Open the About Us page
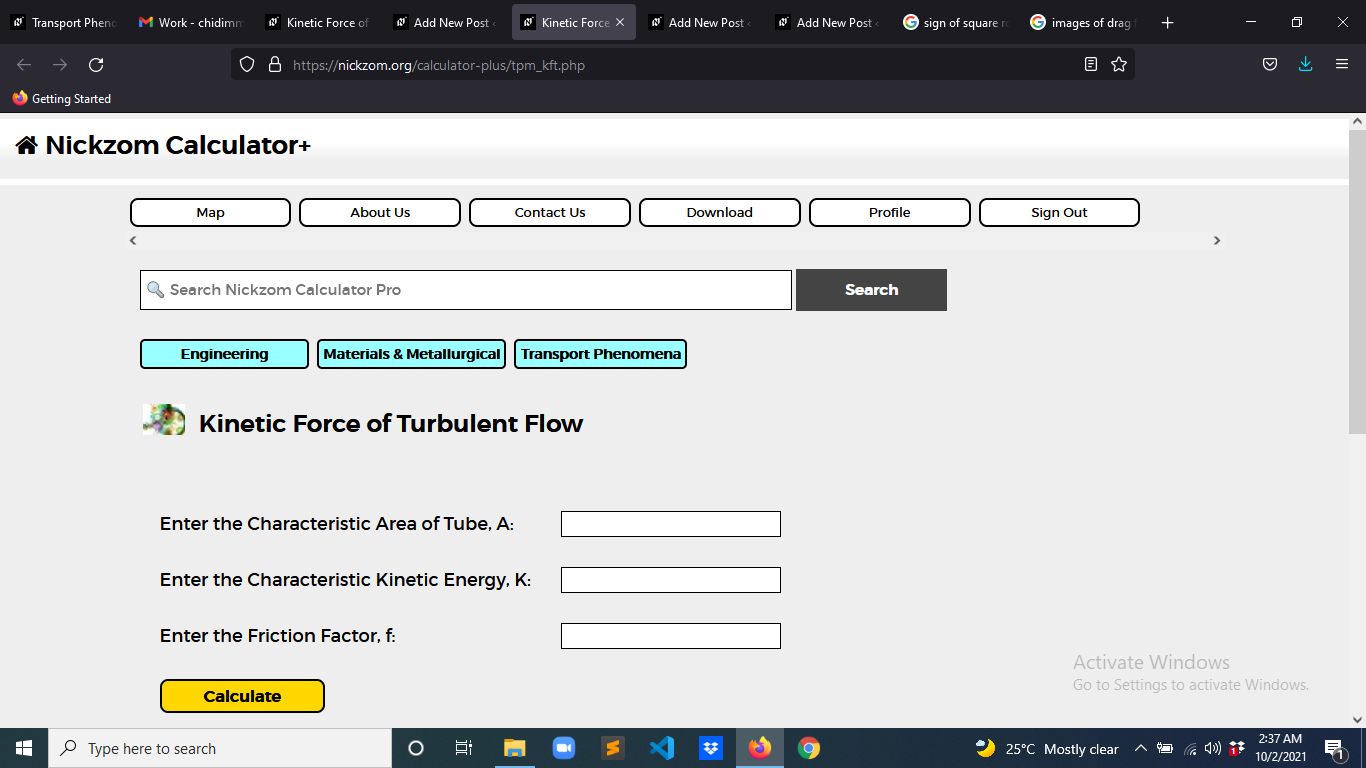This screenshot has width=1366, height=768. pos(380,212)
